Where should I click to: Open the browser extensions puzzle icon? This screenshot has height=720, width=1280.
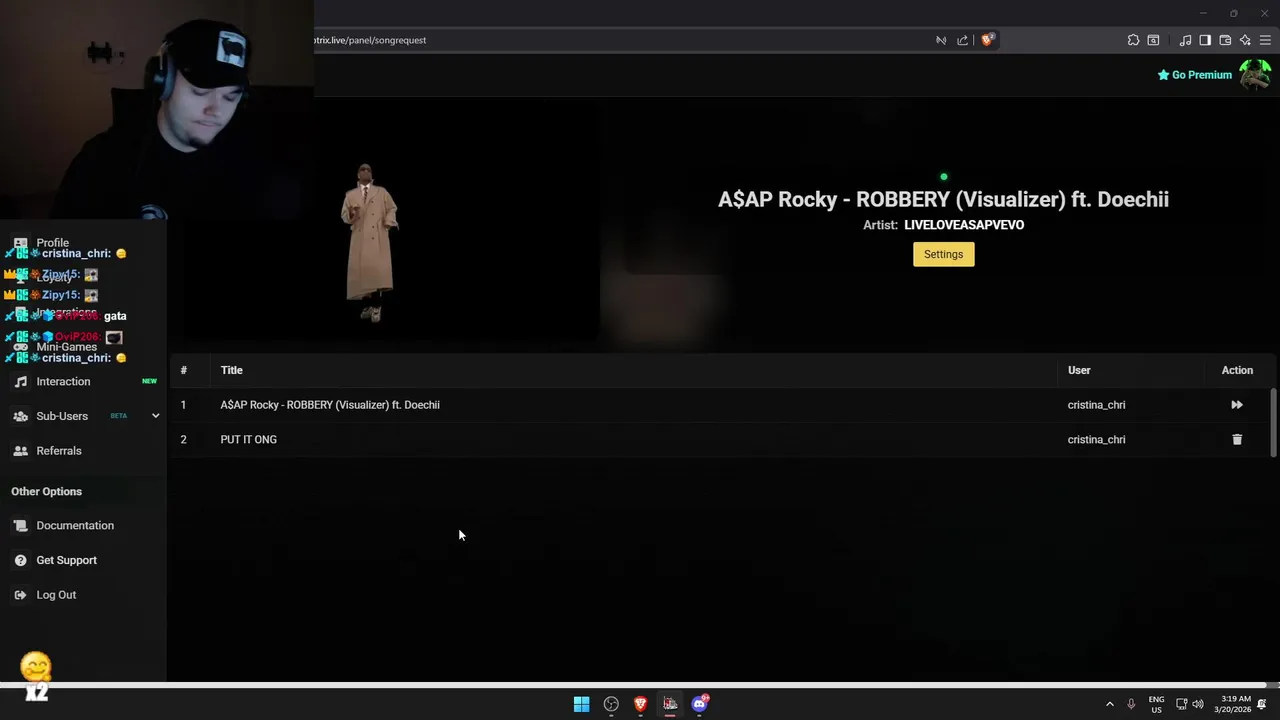[1133, 40]
